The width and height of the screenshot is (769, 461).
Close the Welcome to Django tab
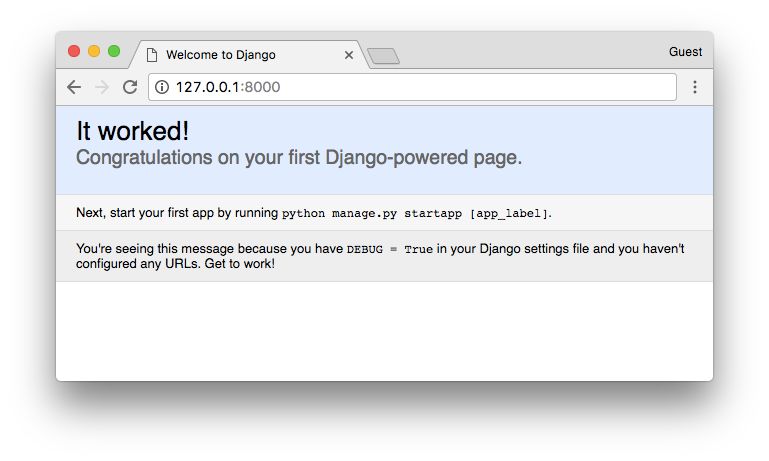(x=349, y=55)
